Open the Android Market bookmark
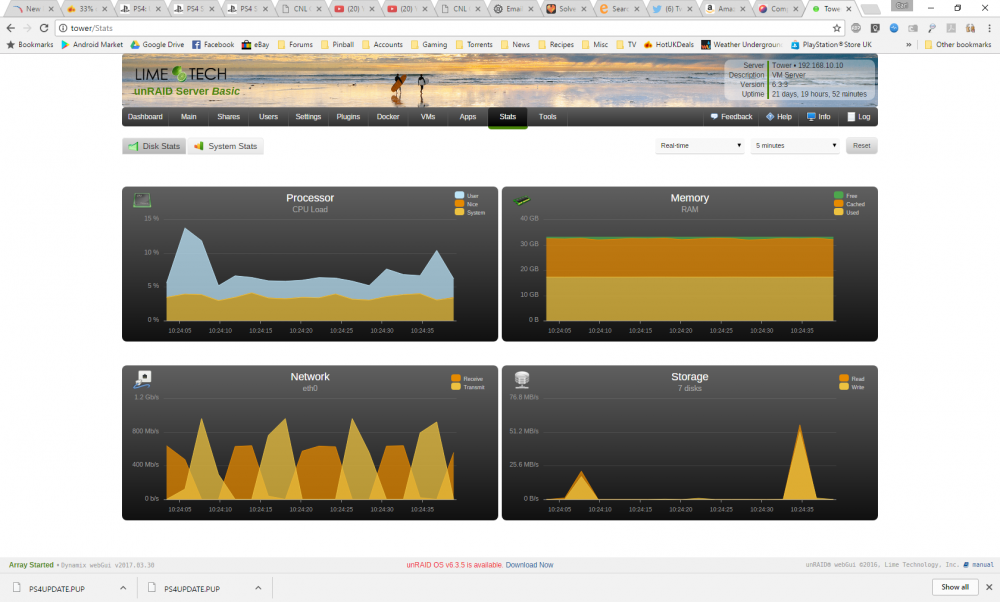 pyautogui.click(x=92, y=45)
